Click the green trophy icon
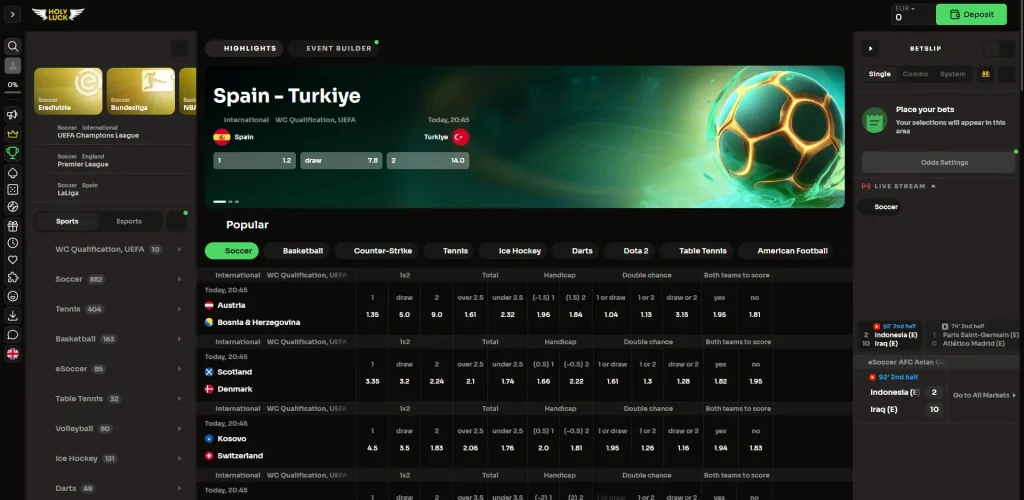This screenshot has height=500, width=1024. [13, 153]
